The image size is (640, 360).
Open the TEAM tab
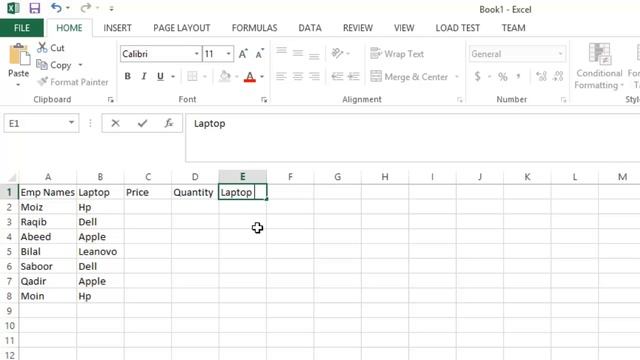click(513, 28)
